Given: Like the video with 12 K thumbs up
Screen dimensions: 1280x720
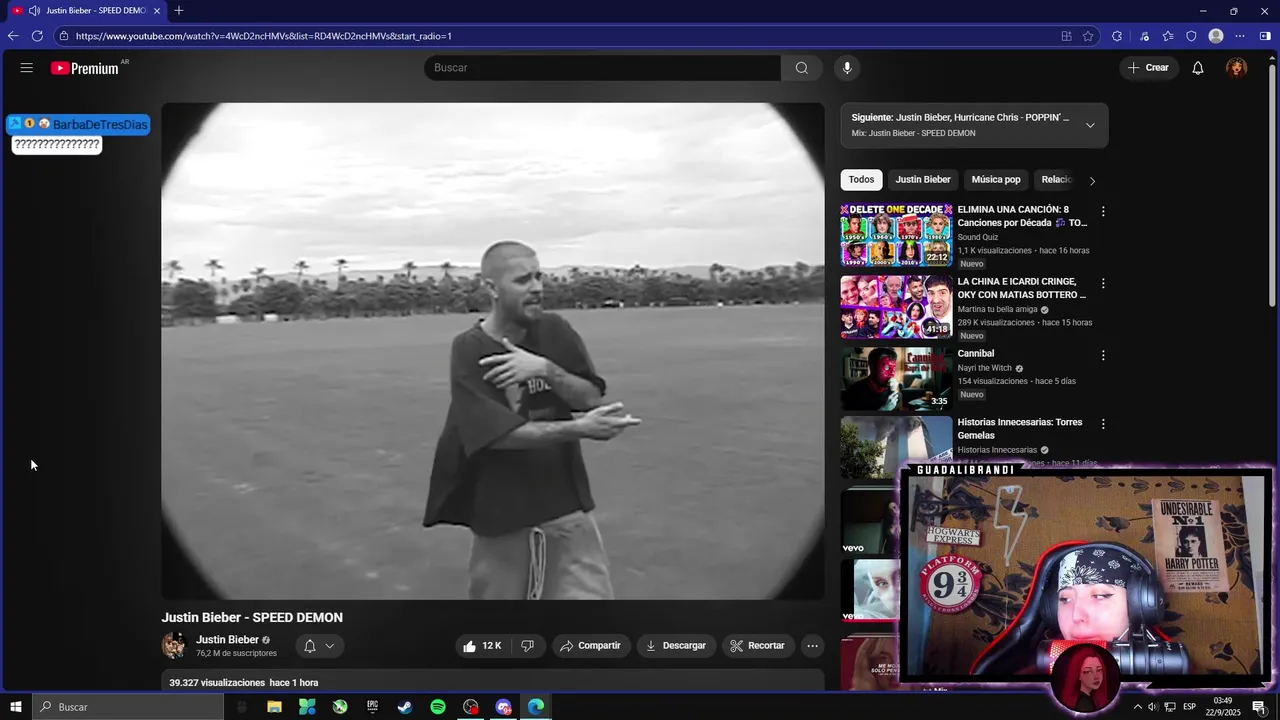Looking at the screenshot, I should coord(482,646).
